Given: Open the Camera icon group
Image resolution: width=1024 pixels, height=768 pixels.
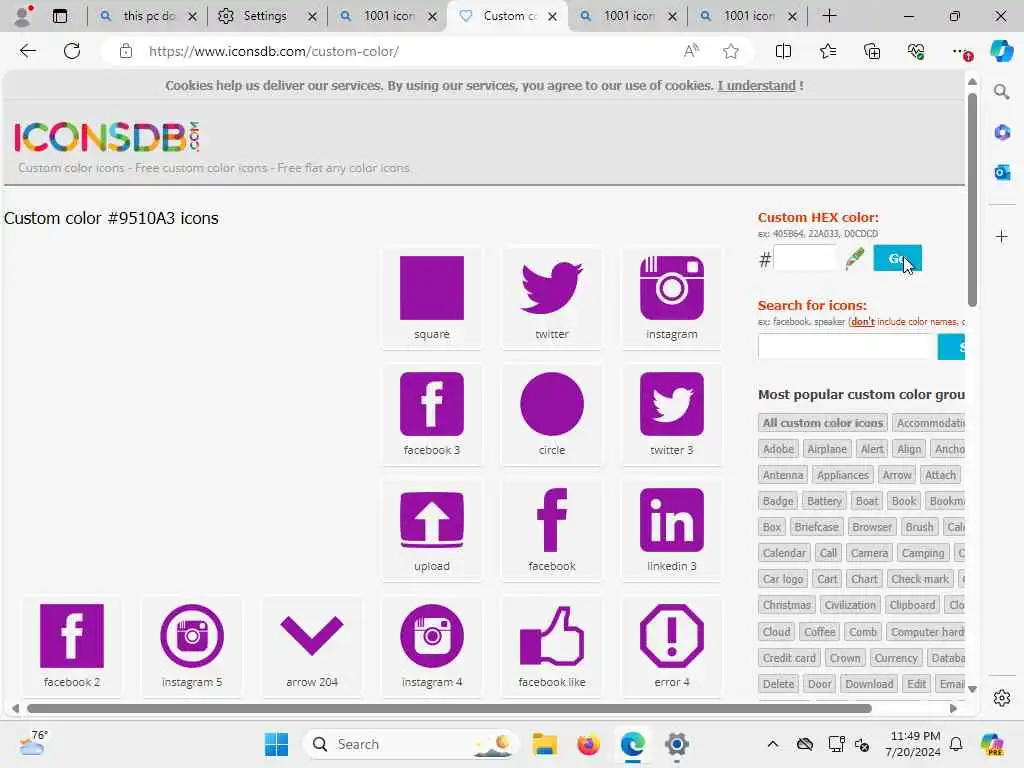Looking at the screenshot, I should (869, 553).
